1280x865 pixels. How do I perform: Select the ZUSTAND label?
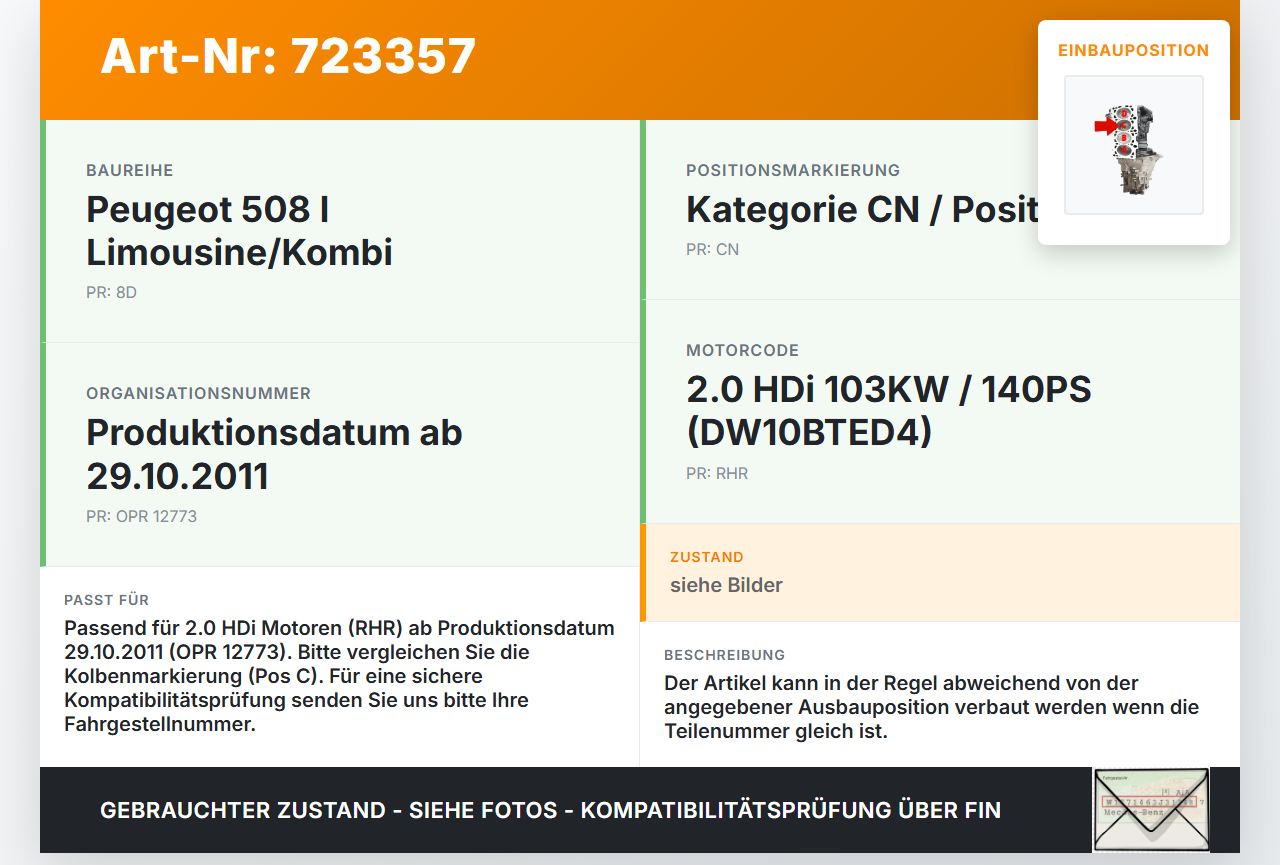pos(707,557)
